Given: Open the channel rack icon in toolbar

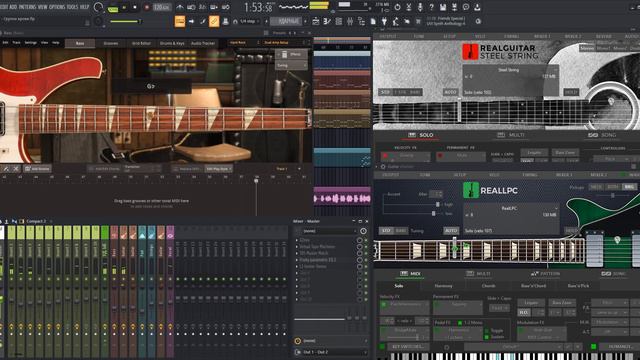Looking at the screenshot, I should pos(338,21).
